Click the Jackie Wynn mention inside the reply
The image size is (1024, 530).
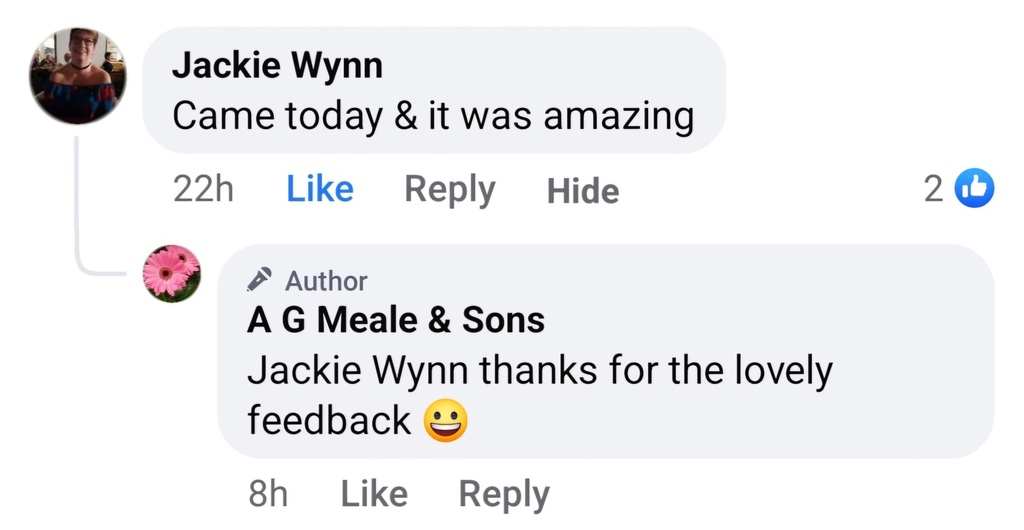click(359, 371)
